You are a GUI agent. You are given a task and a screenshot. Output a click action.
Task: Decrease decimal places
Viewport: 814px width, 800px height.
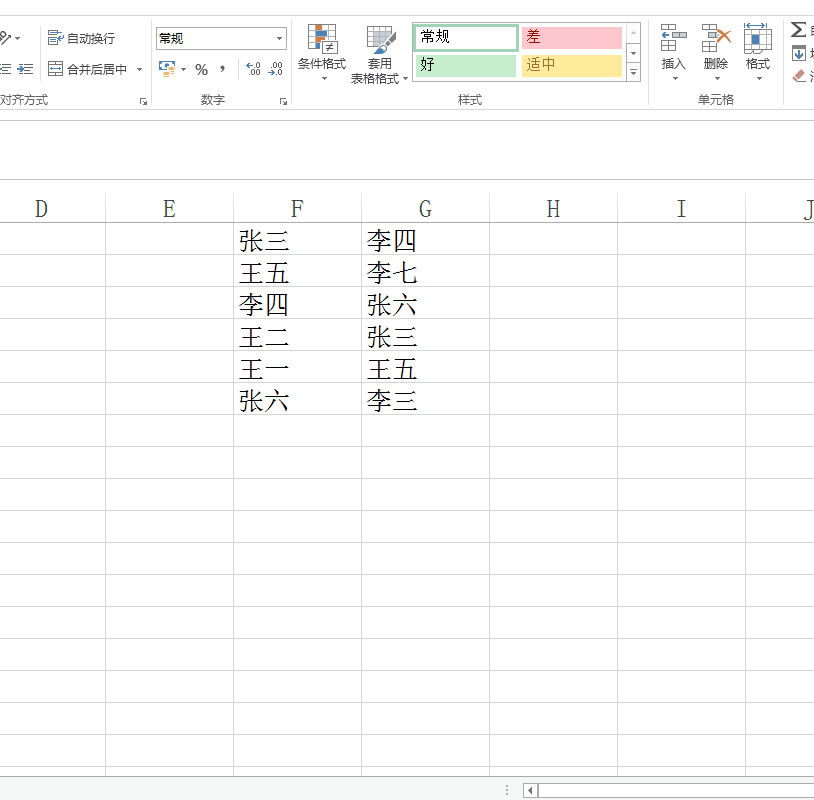(x=276, y=69)
